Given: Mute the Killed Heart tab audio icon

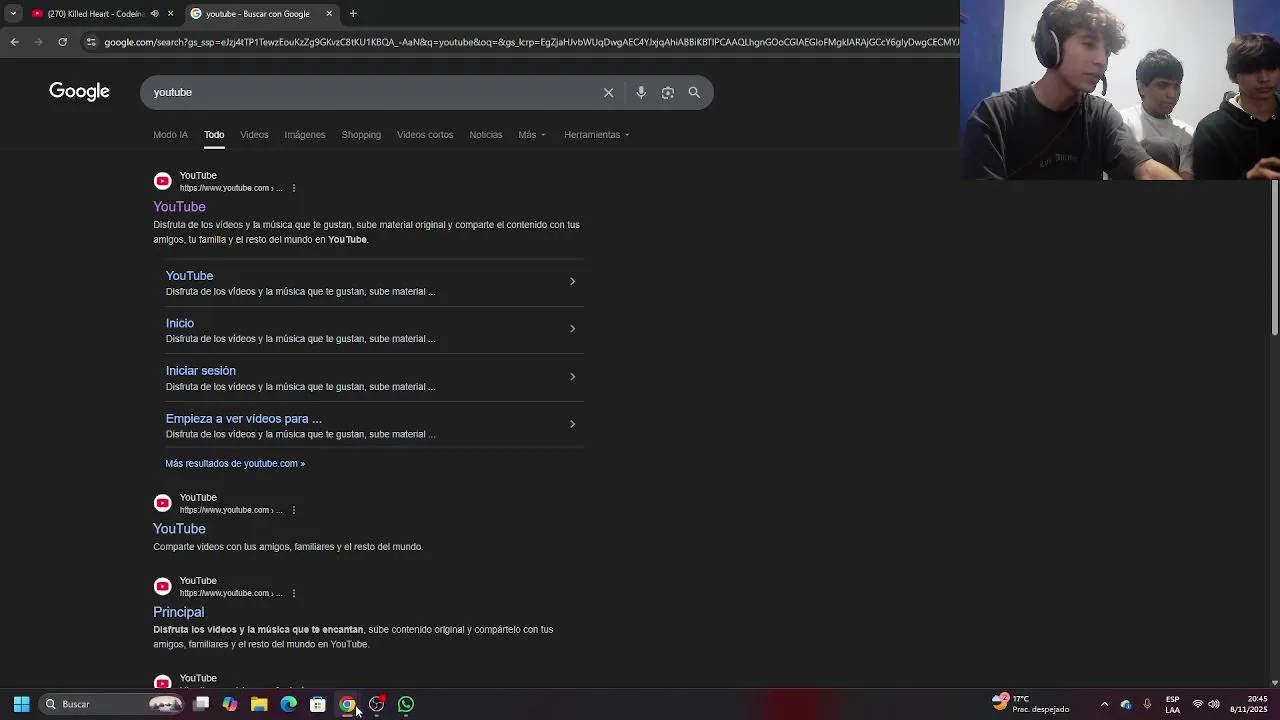Looking at the screenshot, I should [154, 14].
